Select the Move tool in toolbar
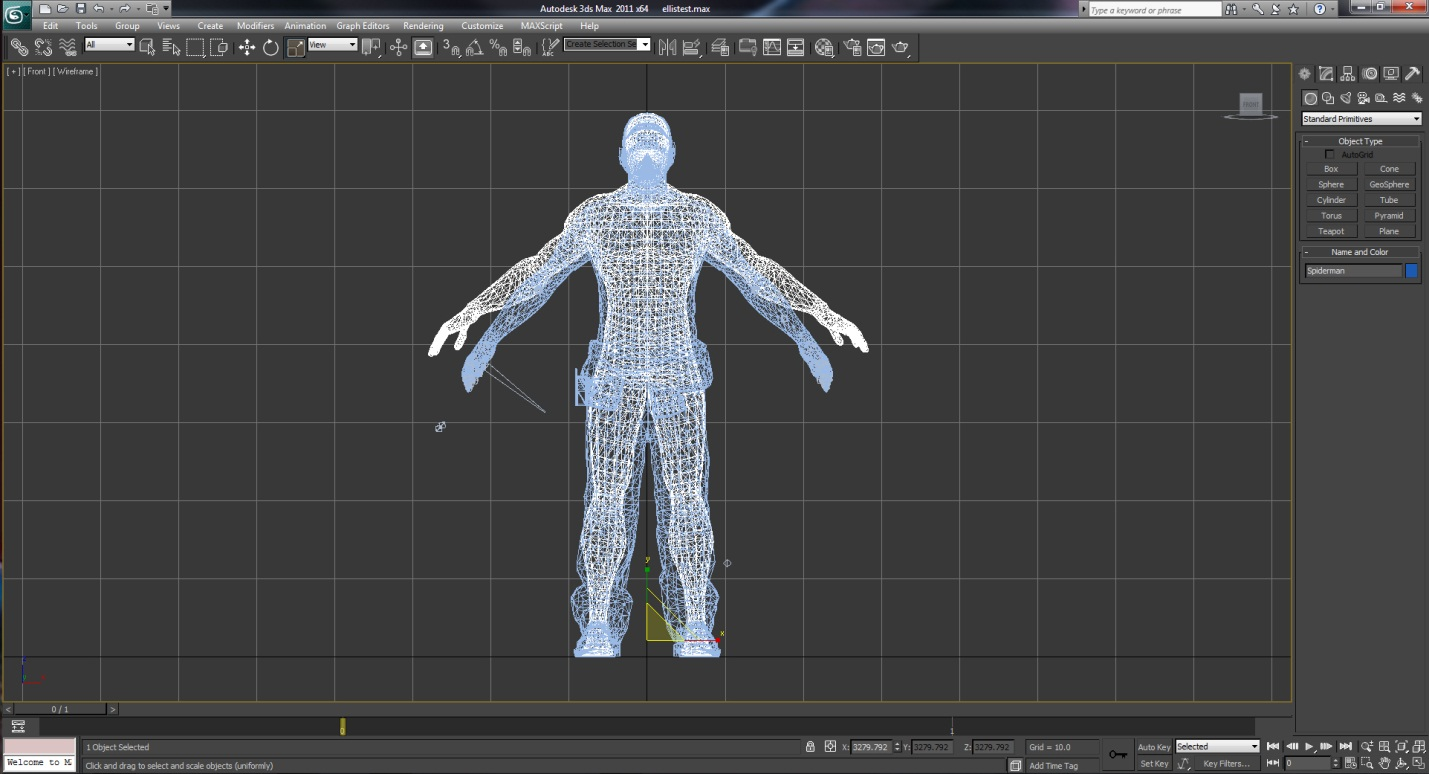This screenshot has height=774, width=1429. point(247,47)
